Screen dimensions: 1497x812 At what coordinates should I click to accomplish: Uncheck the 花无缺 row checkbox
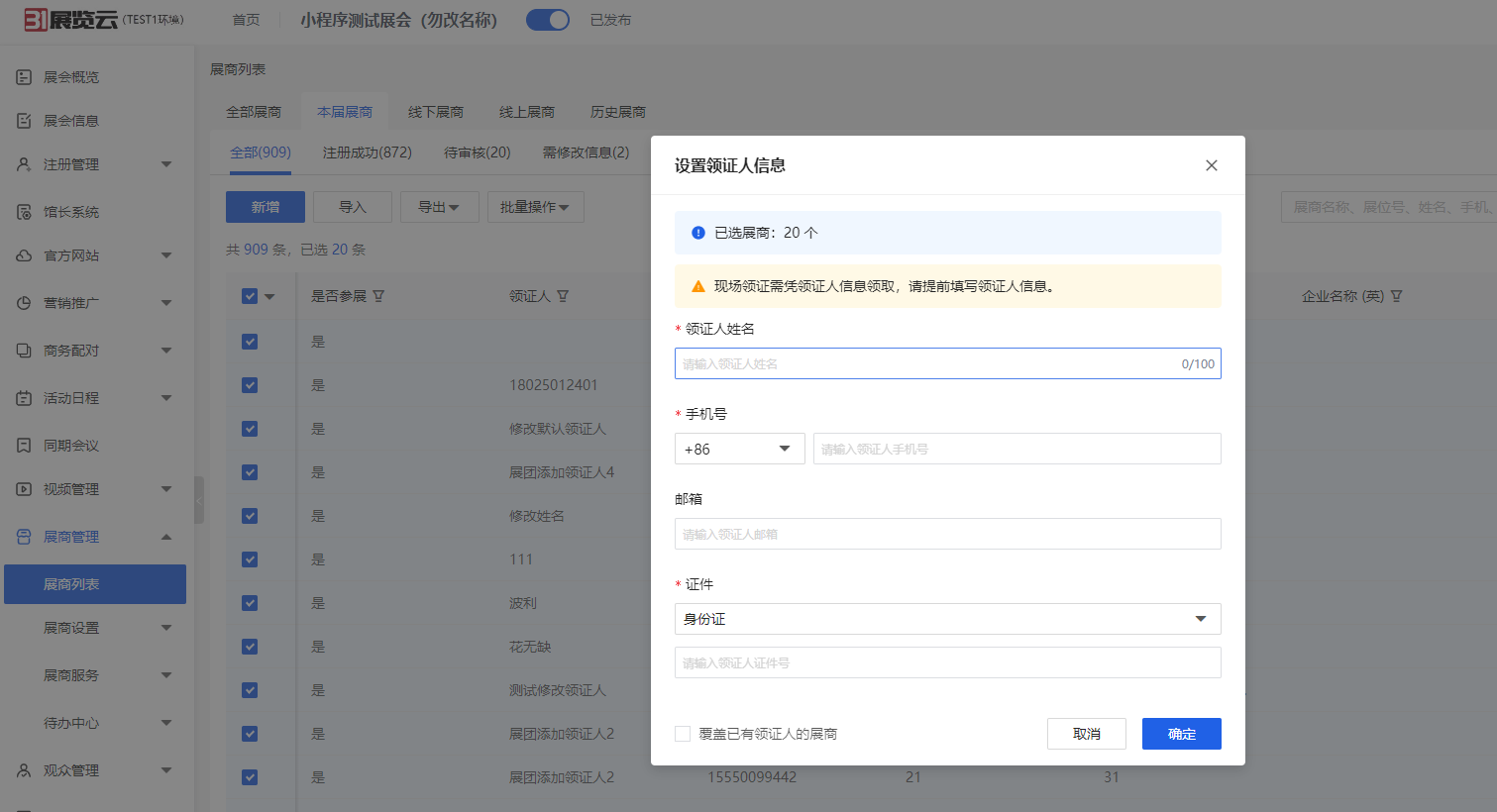click(250, 647)
